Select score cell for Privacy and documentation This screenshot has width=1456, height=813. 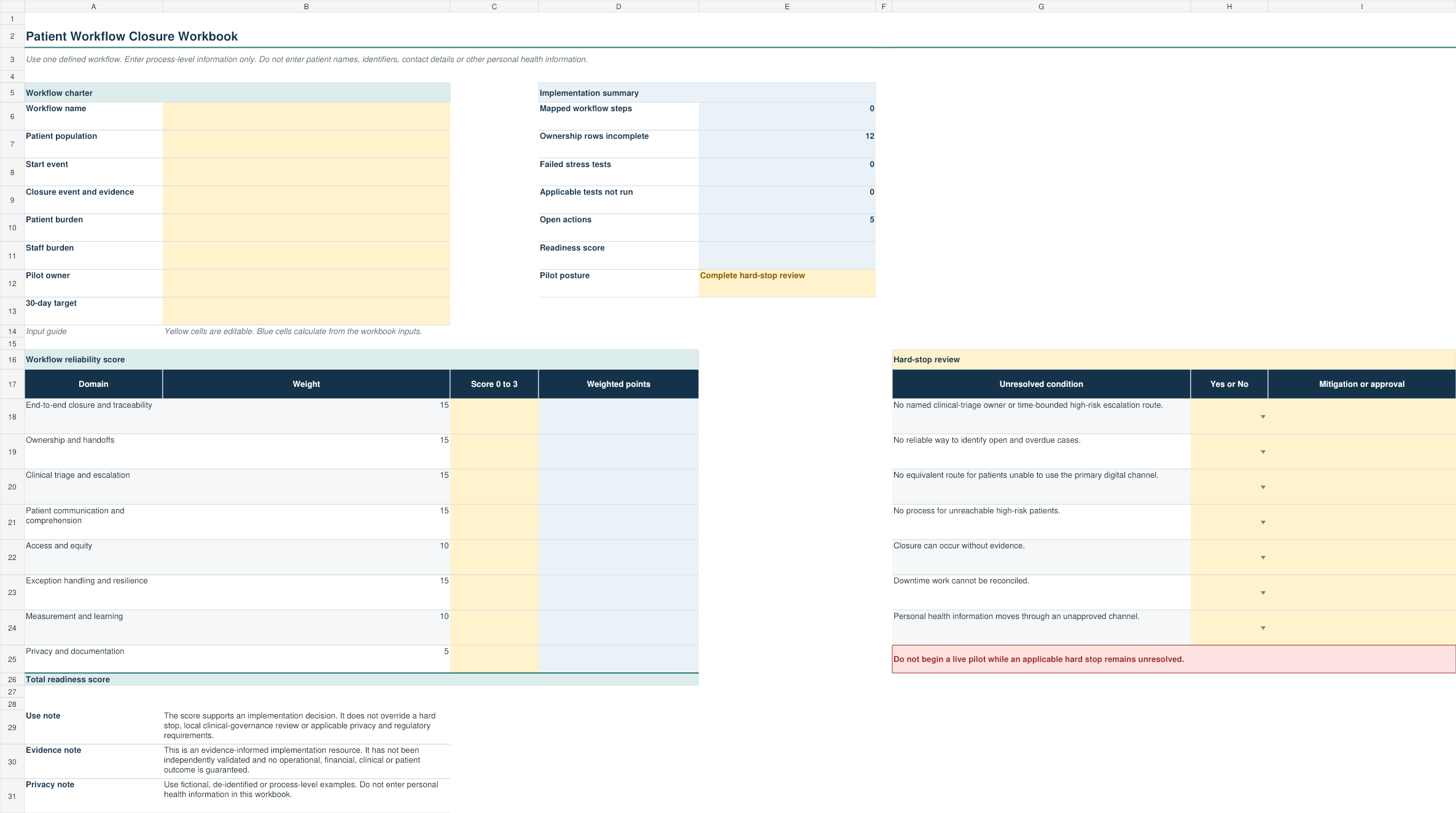point(494,659)
